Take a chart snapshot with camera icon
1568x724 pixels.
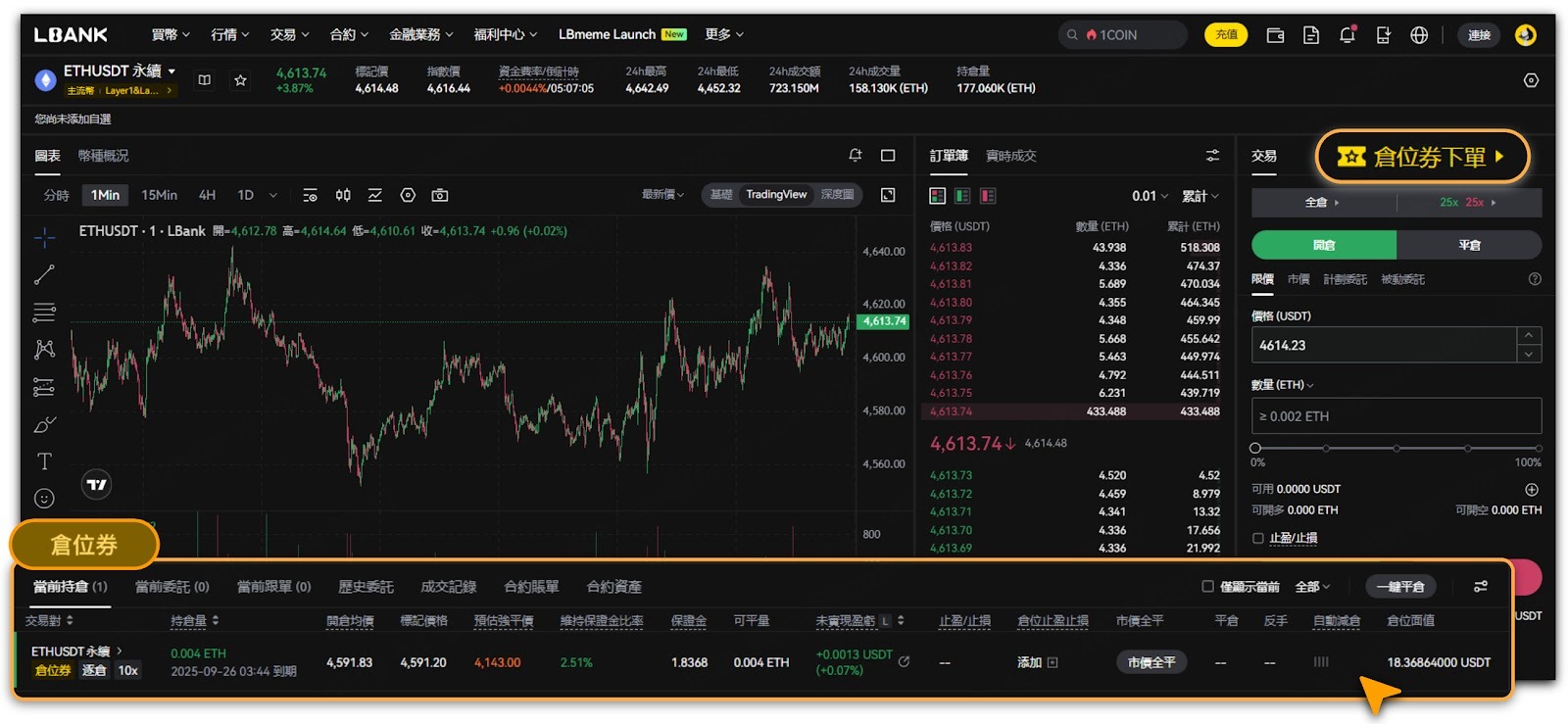pos(440,195)
